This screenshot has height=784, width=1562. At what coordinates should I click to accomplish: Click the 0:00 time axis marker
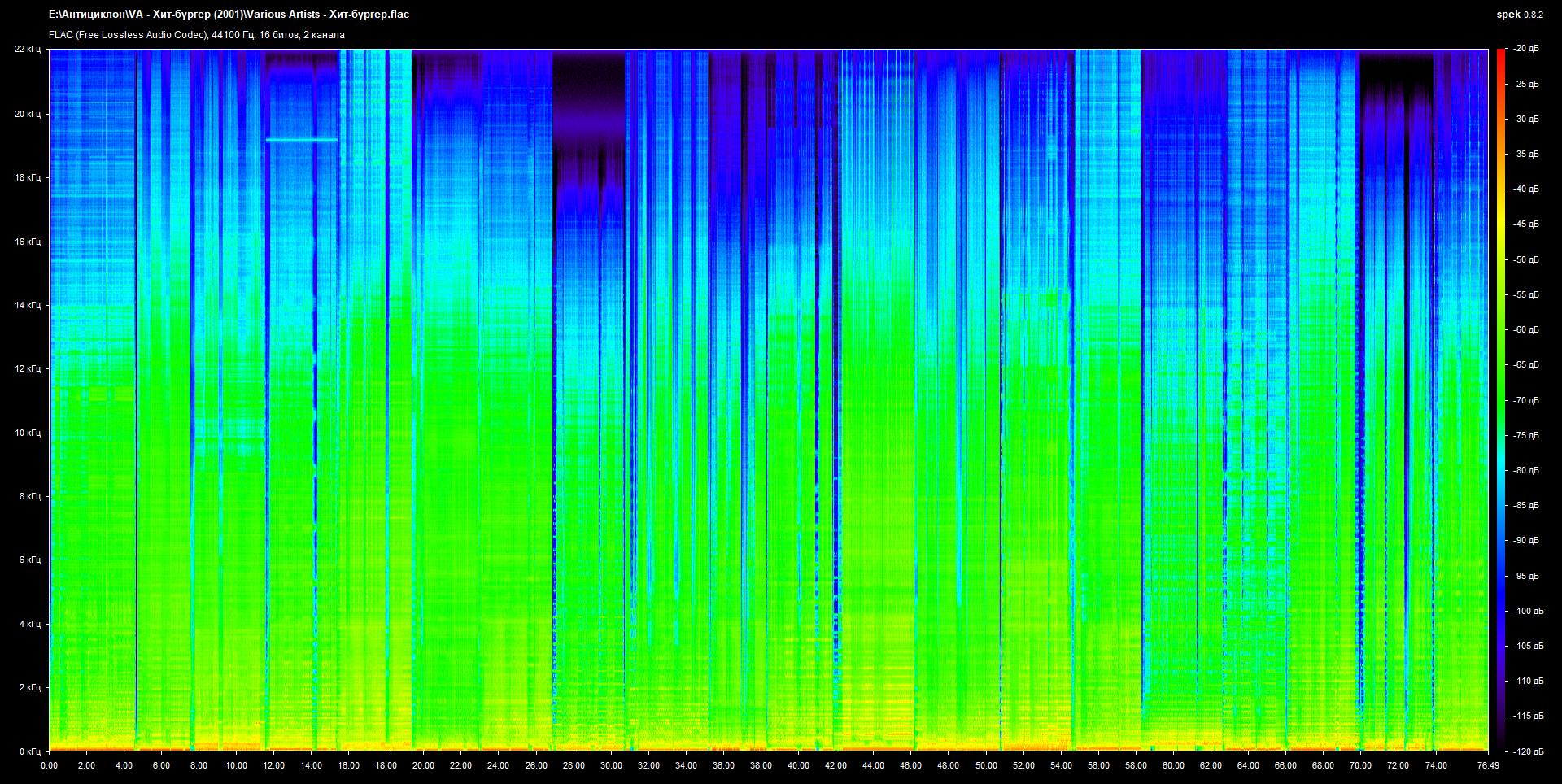49,765
